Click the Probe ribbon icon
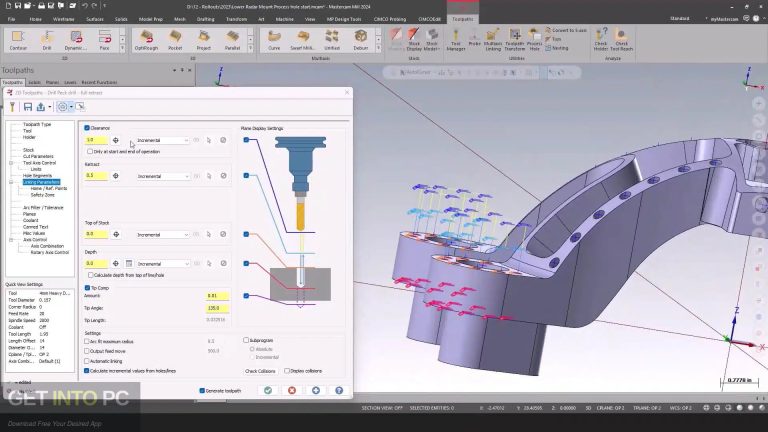The image size is (768, 432). pos(474,38)
